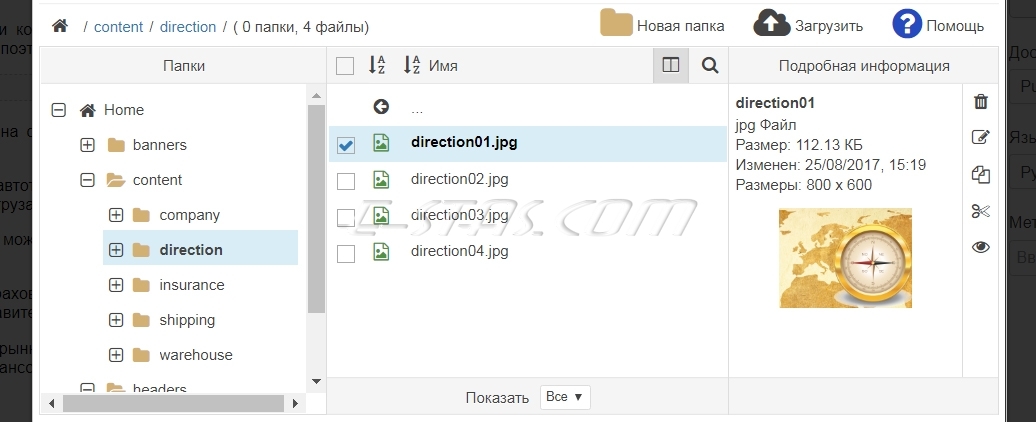Delete the file with the trash icon
Screen dimensions: 1036x422
981,101
